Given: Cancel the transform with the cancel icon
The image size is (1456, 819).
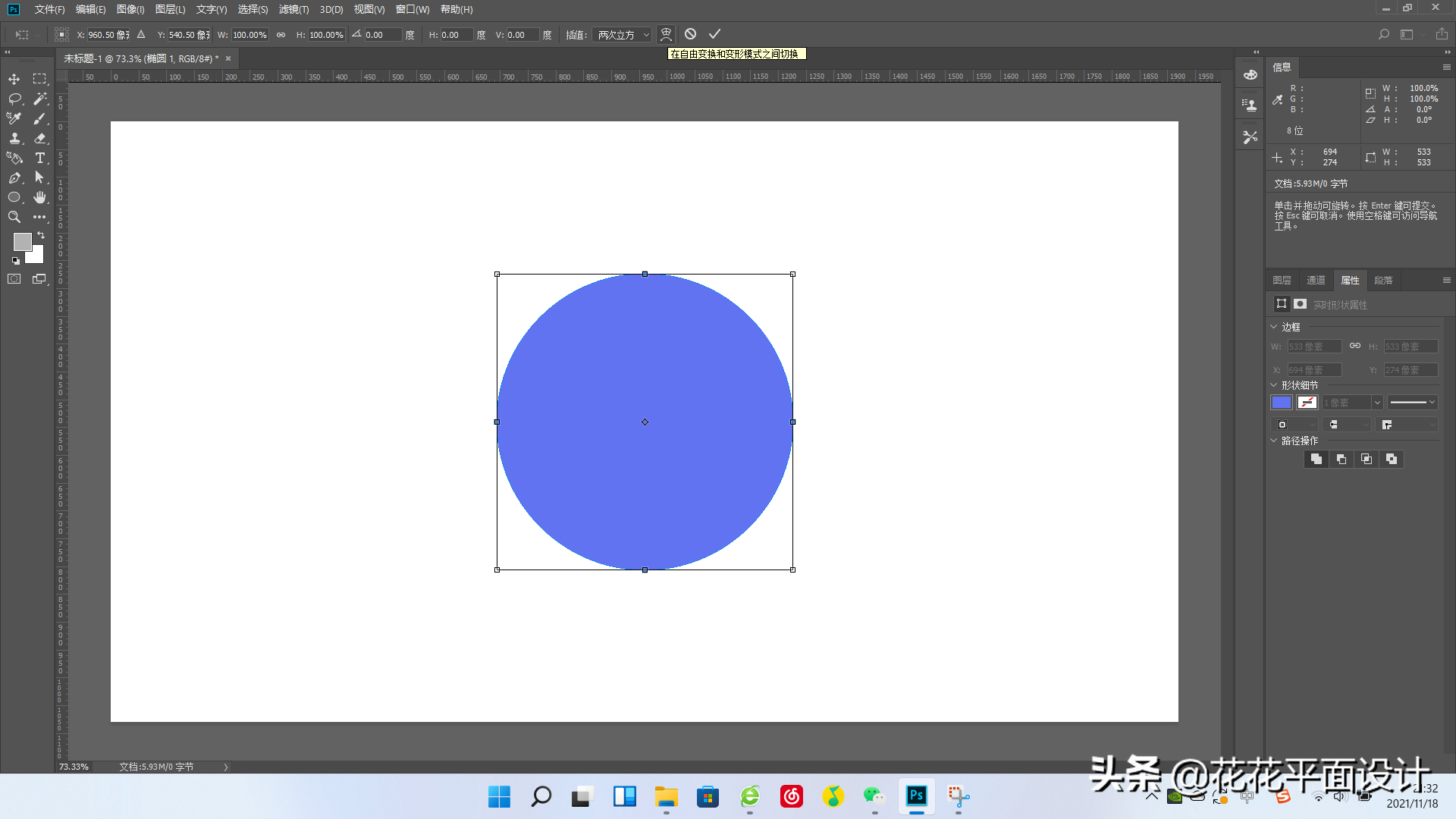Looking at the screenshot, I should click(690, 34).
